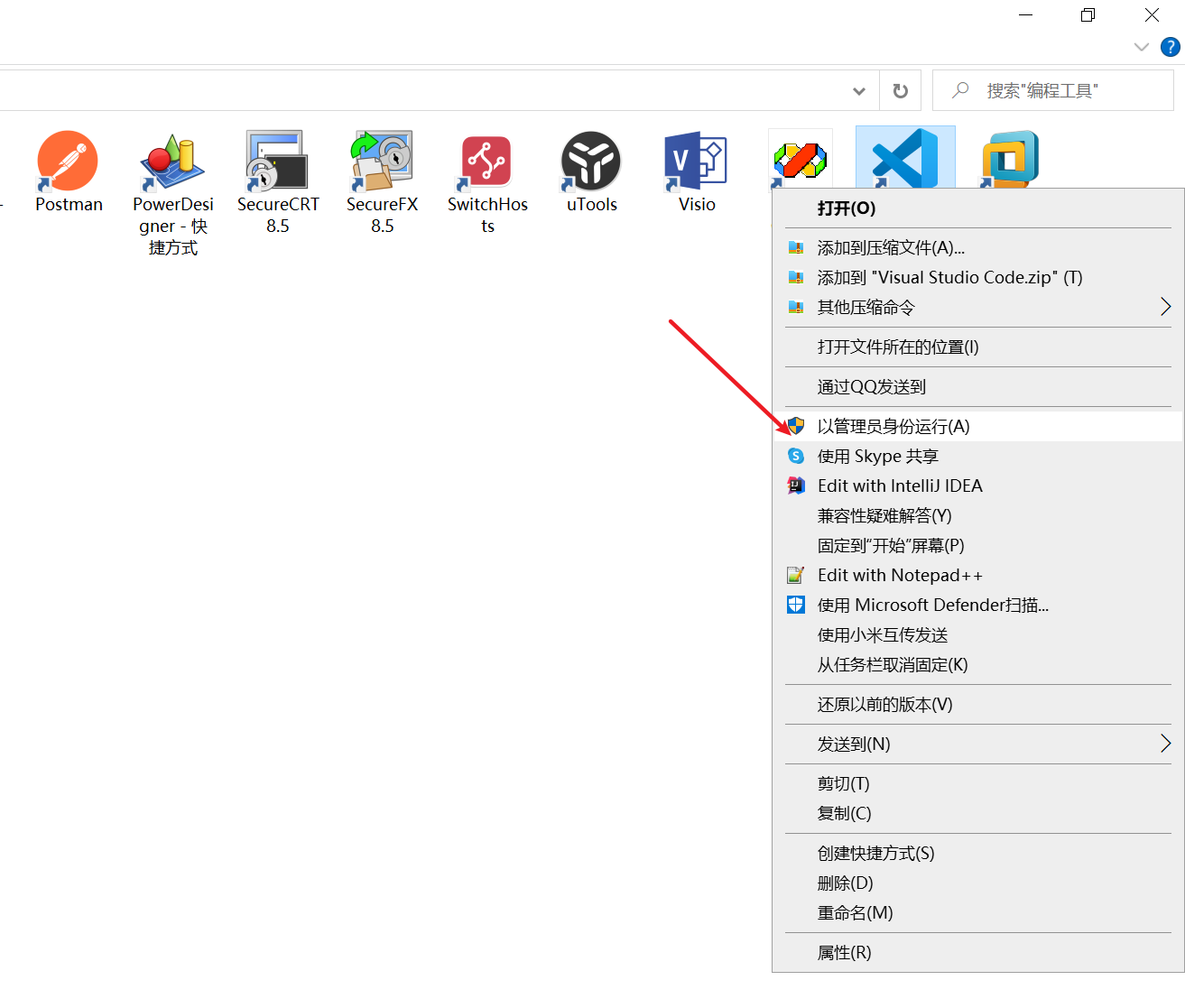Screen dimensions: 1185x1008
Task: Select the colorful pill-shaped app shortcut icon
Action: tap(801, 160)
